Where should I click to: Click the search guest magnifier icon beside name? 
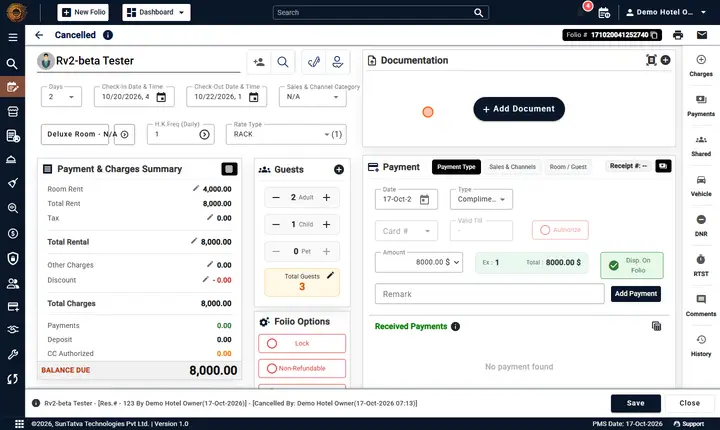[x=283, y=62]
